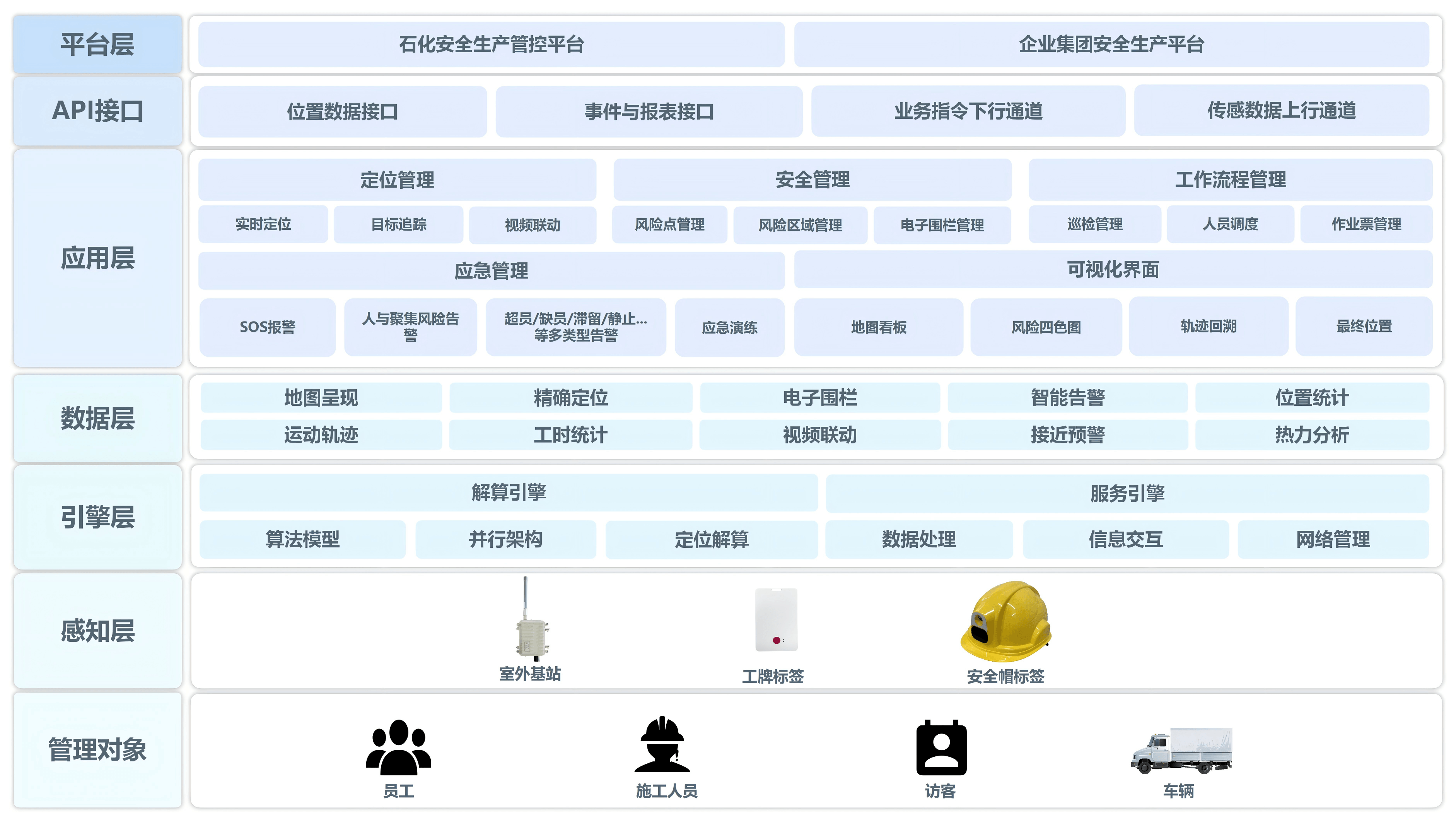Click 地图看板
The image size is (1456, 826).
pyautogui.click(x=879, y=327)
